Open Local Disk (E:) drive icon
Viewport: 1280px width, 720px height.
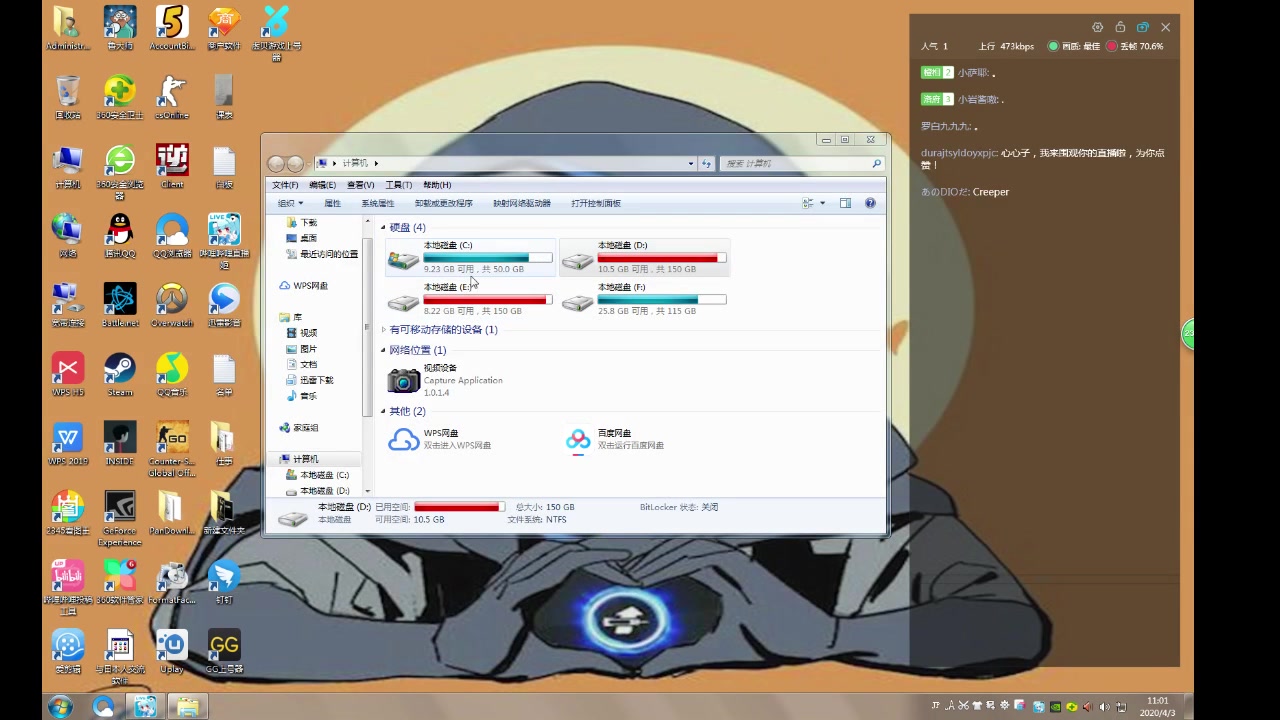pos(403,302)
